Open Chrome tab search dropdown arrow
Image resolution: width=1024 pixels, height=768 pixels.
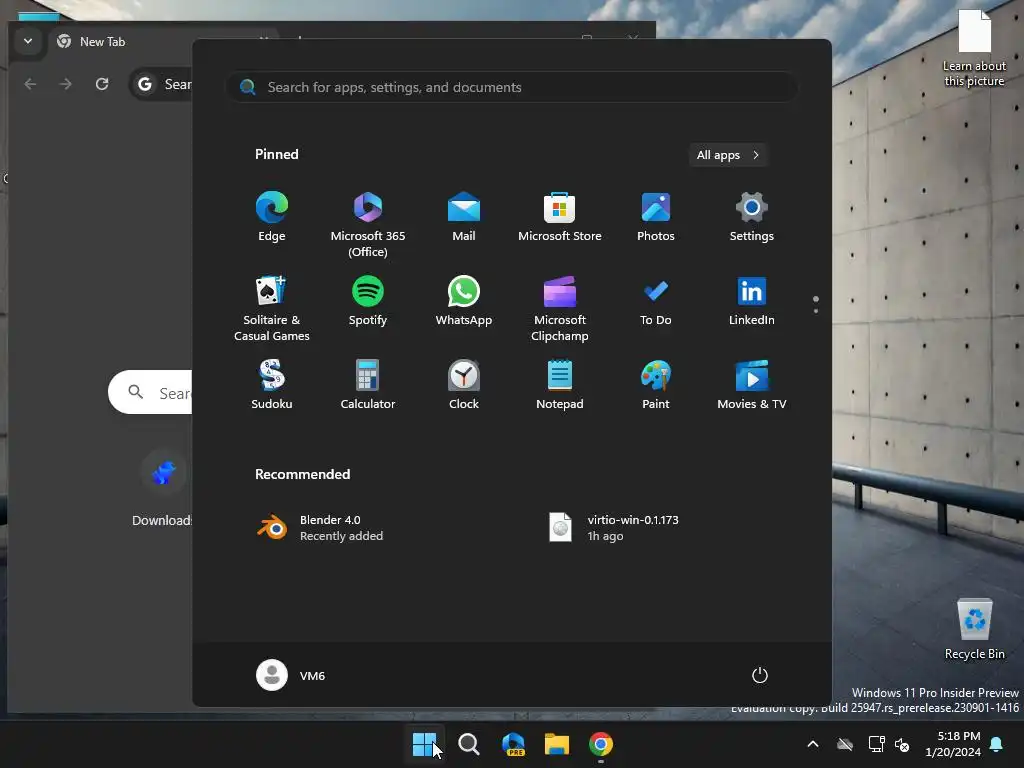point(28,41)
